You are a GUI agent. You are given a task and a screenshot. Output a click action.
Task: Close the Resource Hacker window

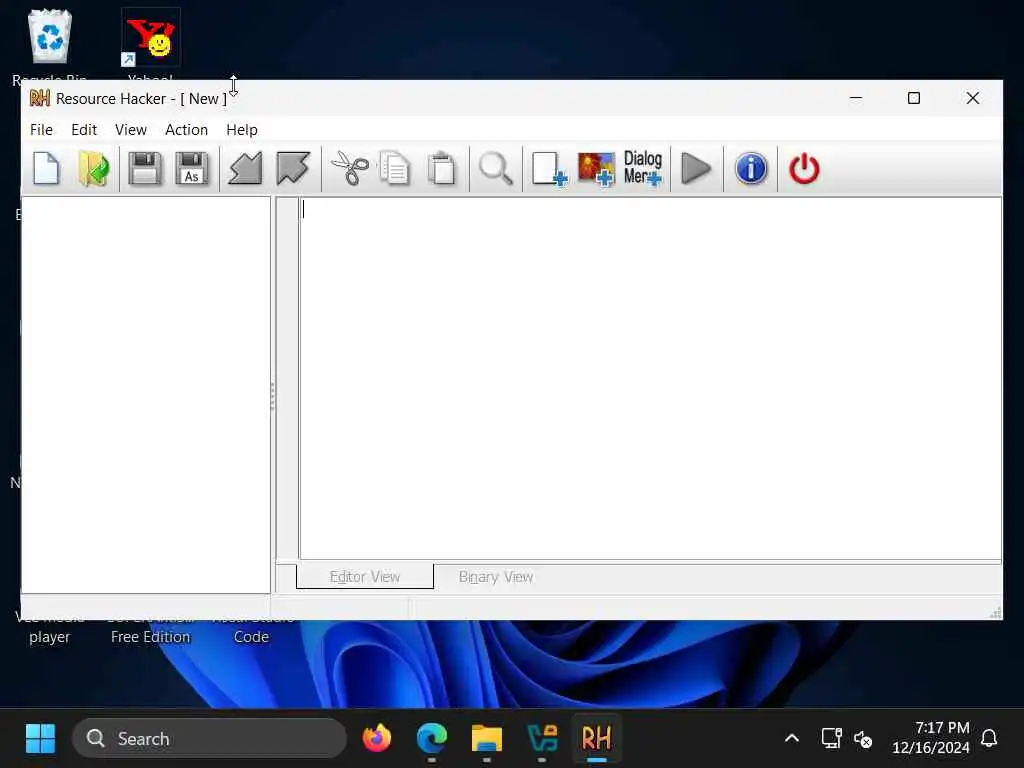point(972,98)
